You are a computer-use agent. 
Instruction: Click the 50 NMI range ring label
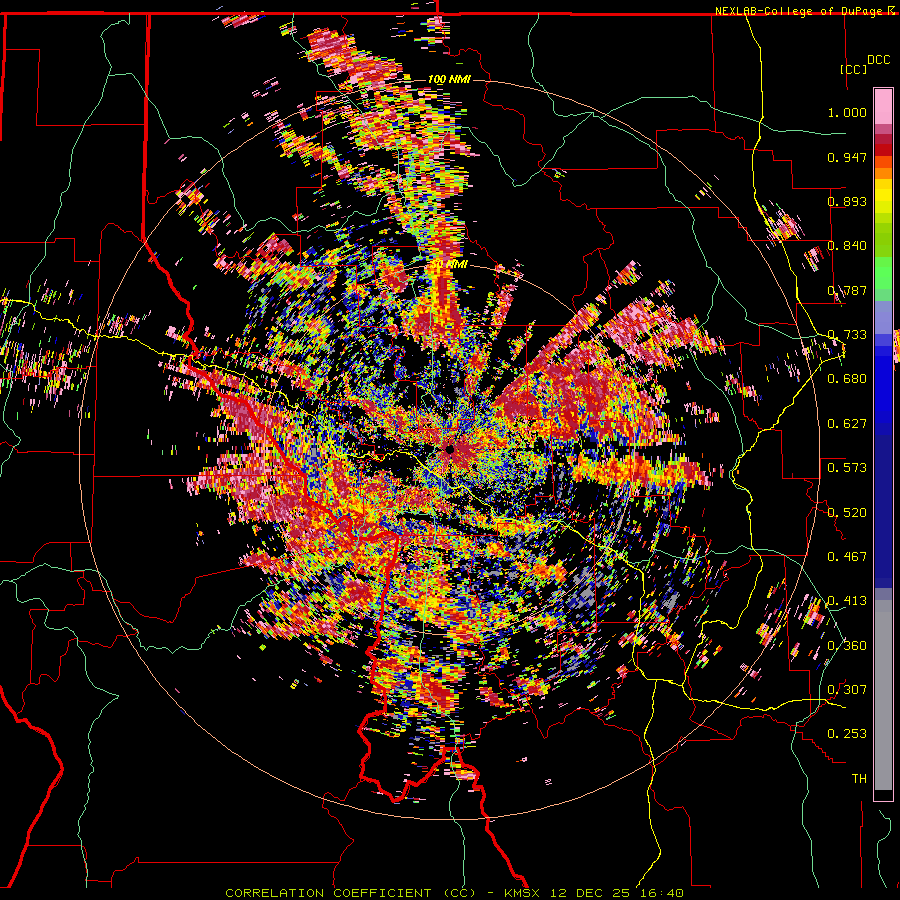[449, 264]
